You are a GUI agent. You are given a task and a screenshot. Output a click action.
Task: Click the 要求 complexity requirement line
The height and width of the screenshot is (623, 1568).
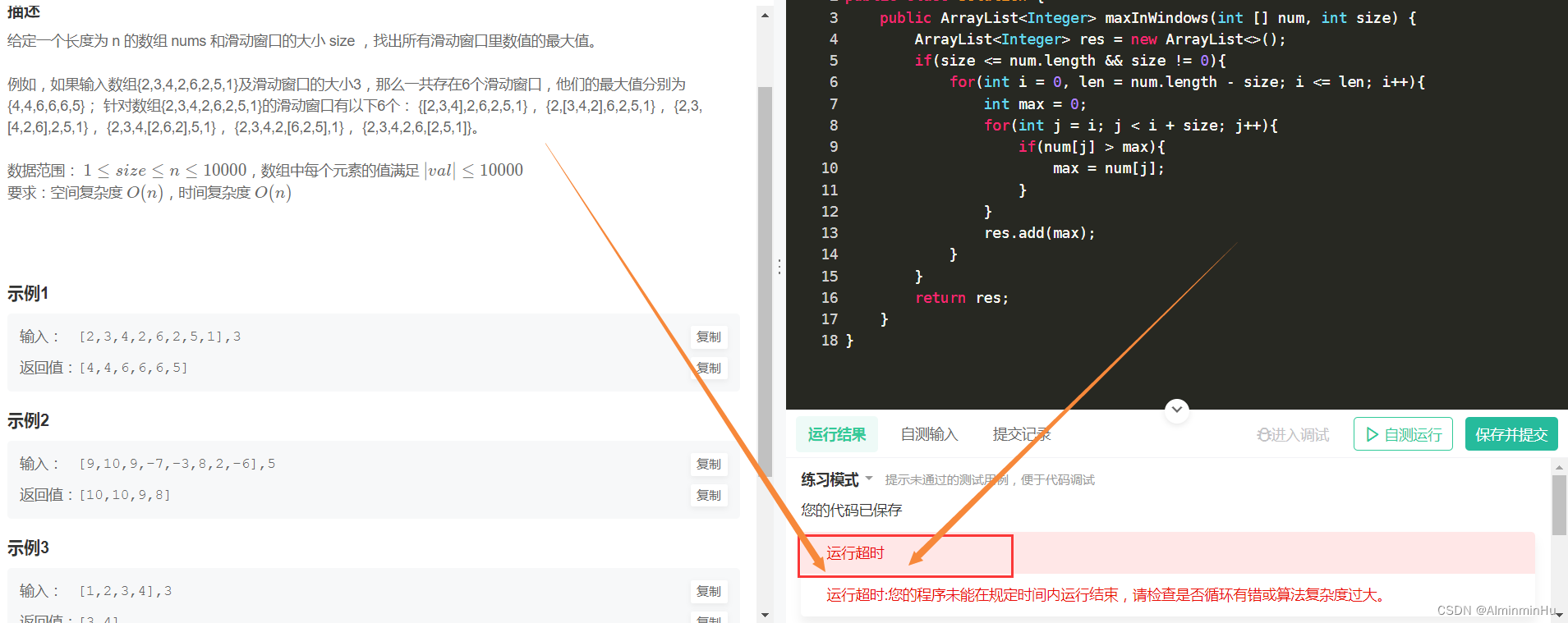click(149, 193)
